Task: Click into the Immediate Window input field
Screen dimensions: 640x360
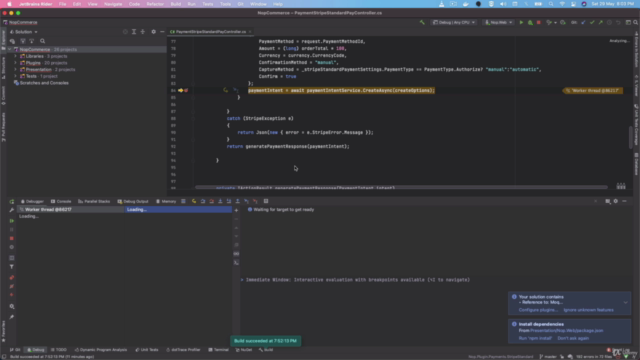Action: (x=435, y=280)
